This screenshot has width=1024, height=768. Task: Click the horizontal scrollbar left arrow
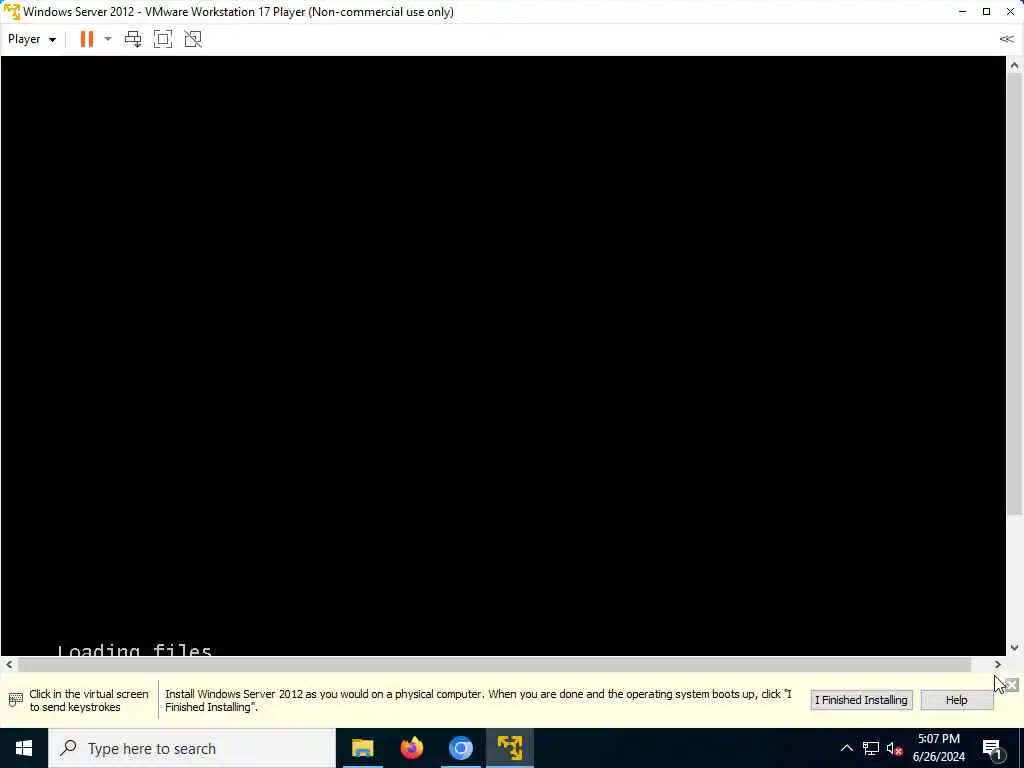[8, 664]
